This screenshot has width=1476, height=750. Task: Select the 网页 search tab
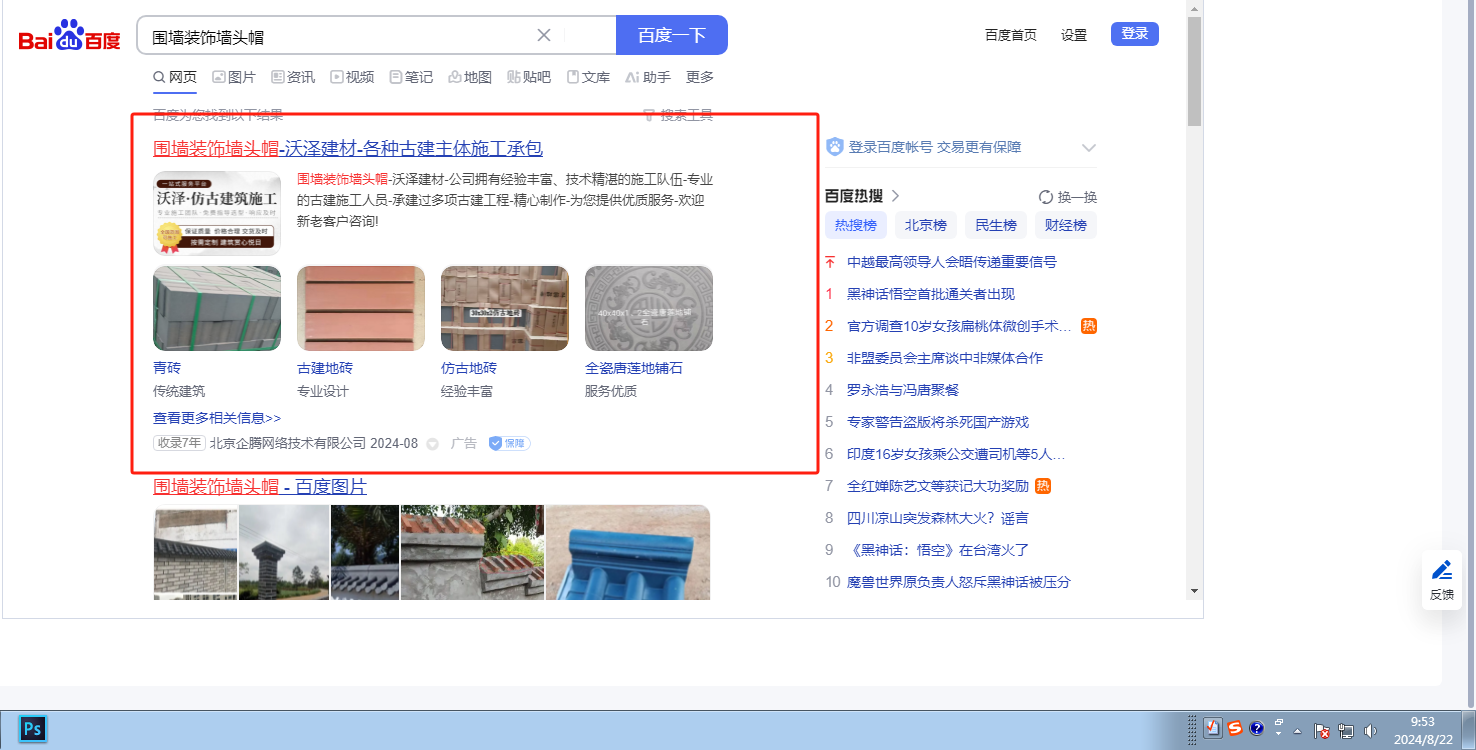(x=175, y=77)
